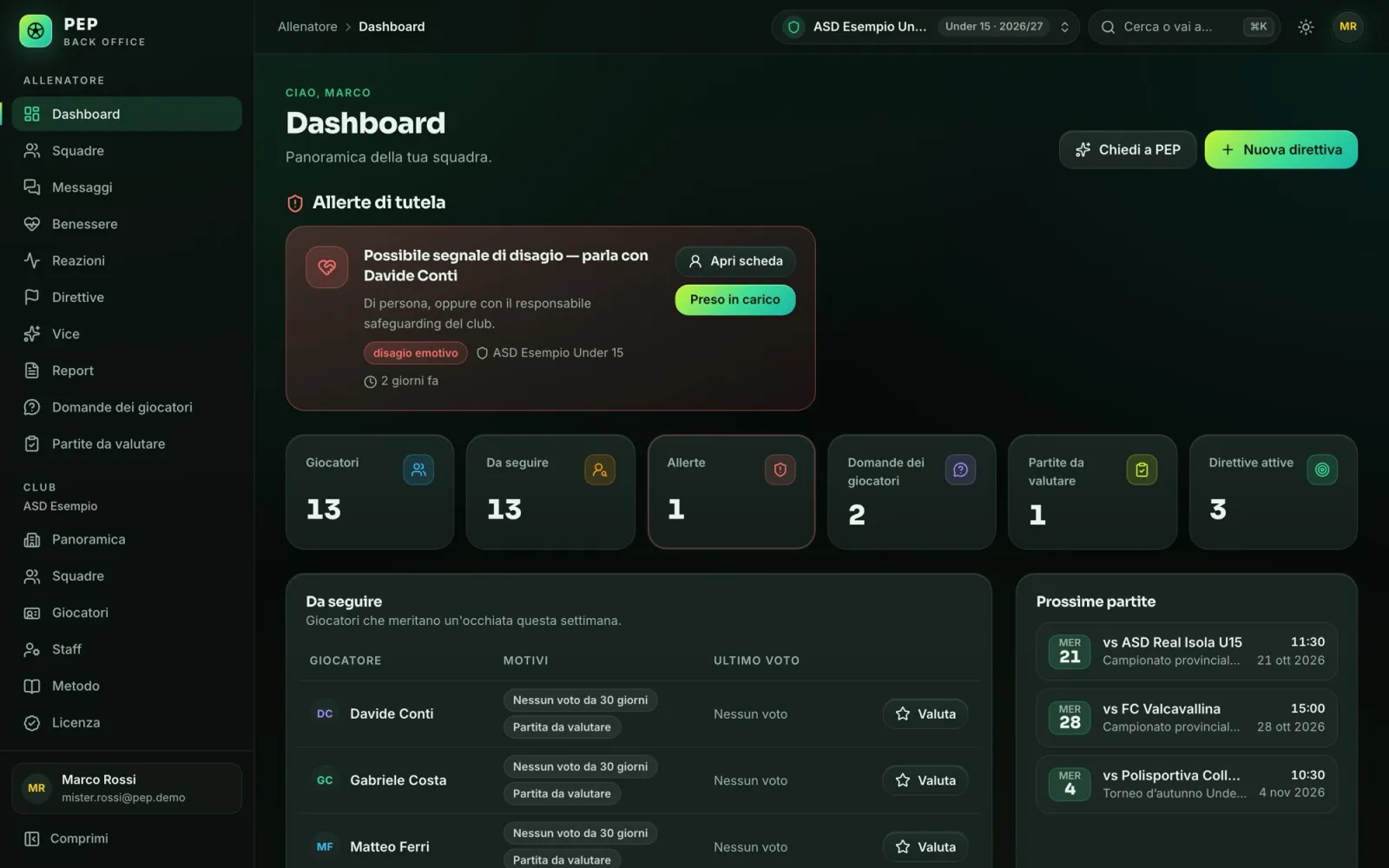Click Valuta for Davide Conti
The width and height of the screenshot is (1389, 868).
[925, 713]
